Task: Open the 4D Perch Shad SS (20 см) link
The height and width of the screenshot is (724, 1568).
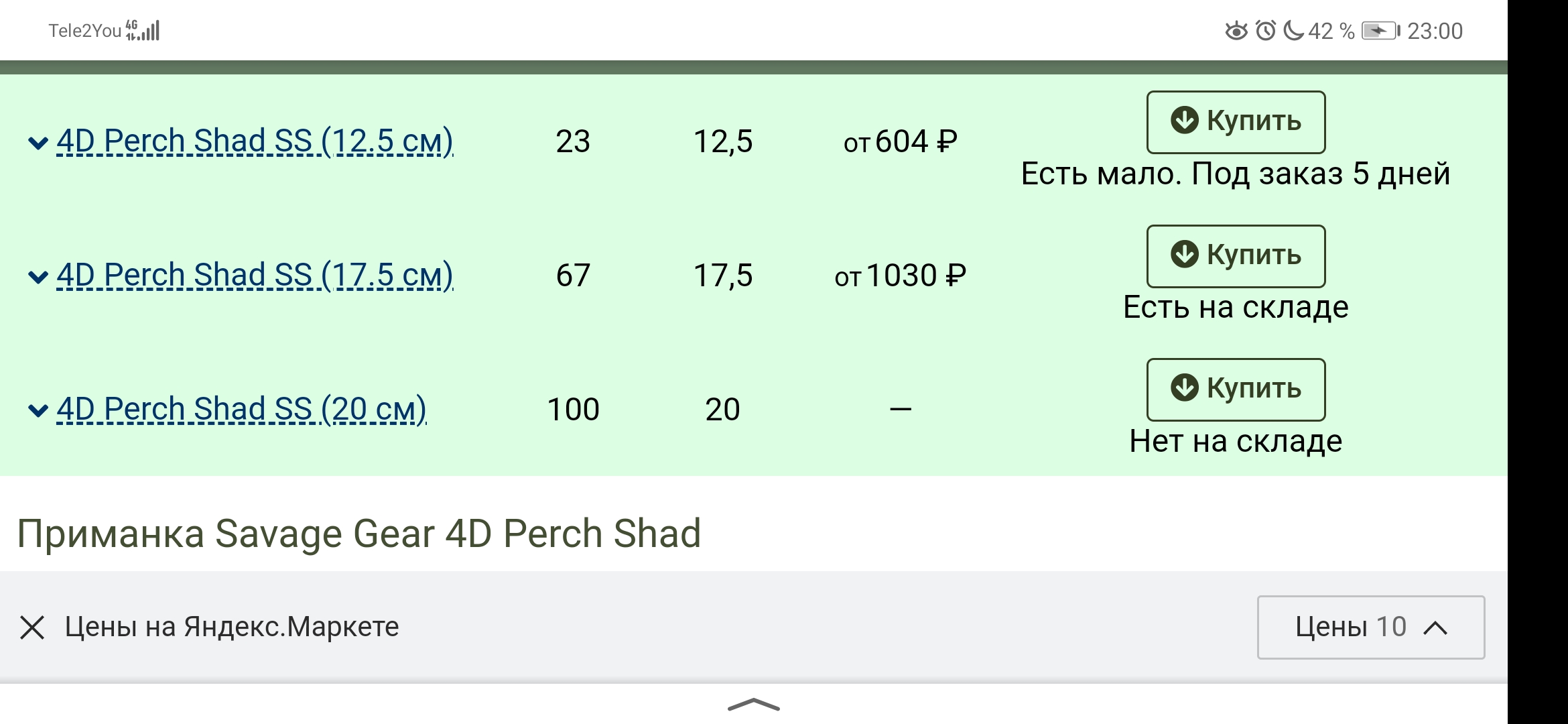Action: pyautogui.click(x=241, y=409)
